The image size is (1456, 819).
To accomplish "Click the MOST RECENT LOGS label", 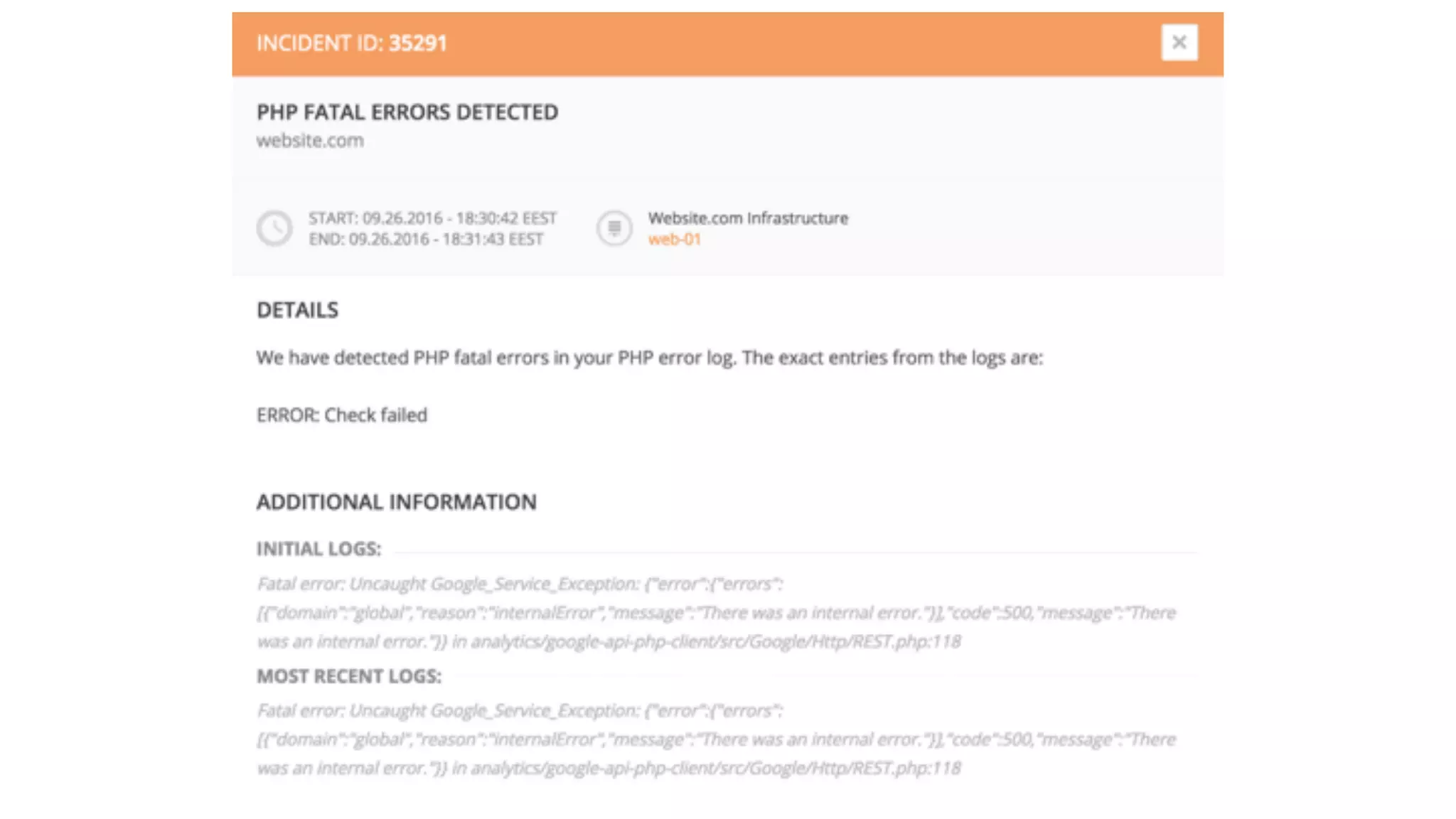I will point(349,676).
